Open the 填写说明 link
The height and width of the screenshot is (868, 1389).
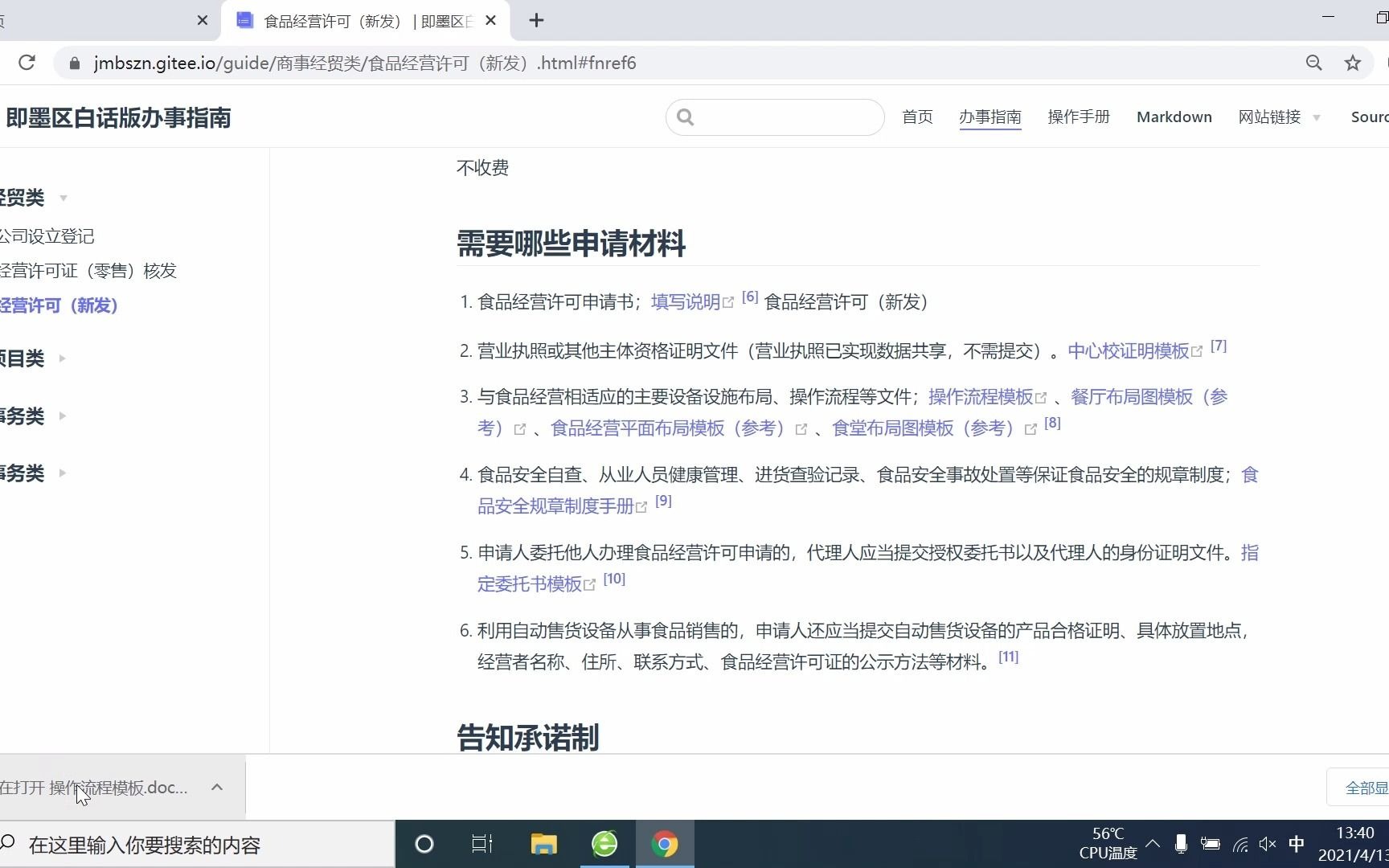pos(685,301)
